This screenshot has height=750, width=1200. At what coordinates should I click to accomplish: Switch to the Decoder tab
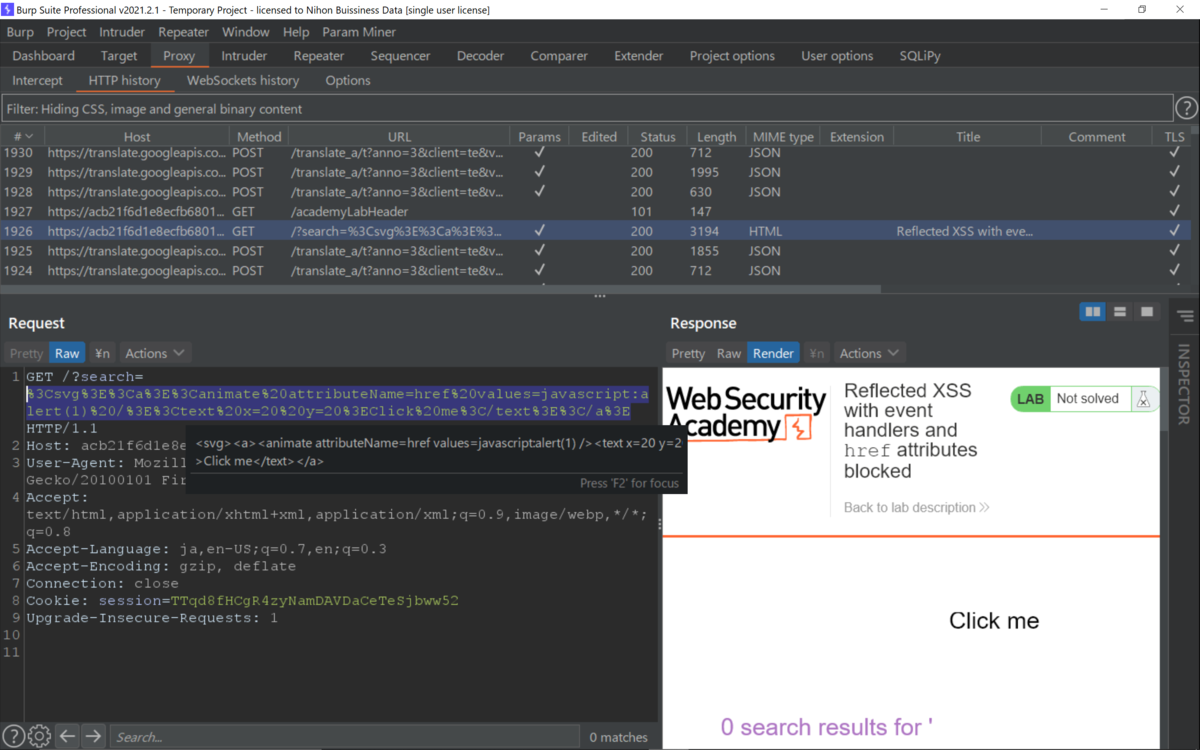coord(481,56)
